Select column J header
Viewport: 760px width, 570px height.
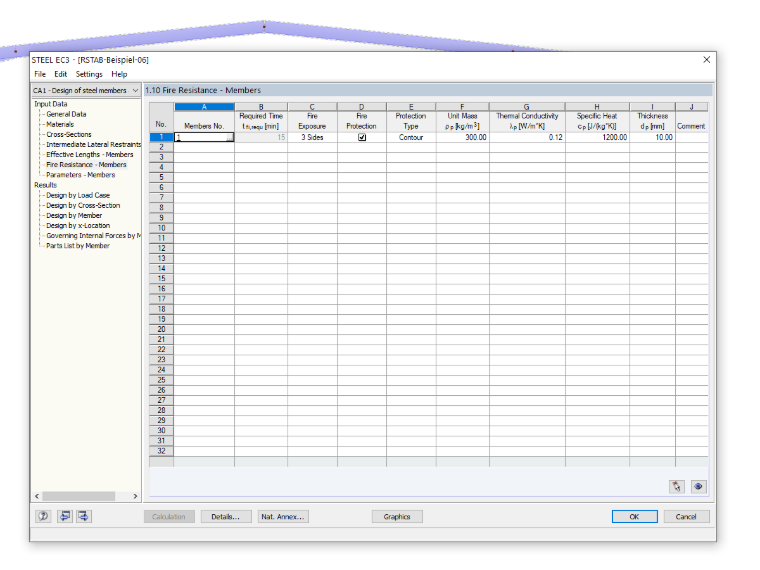pyautogui.click(x=692, y=107)
